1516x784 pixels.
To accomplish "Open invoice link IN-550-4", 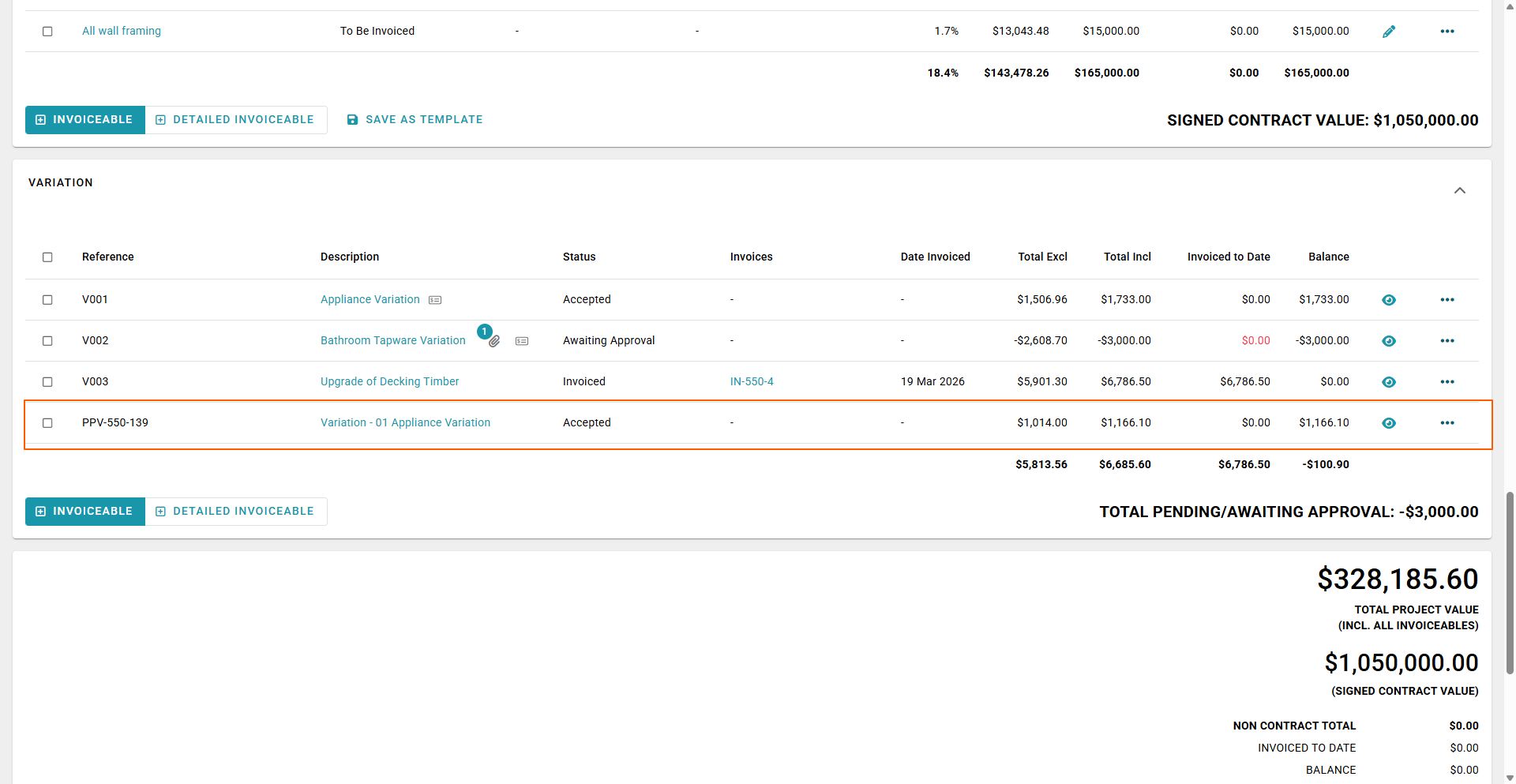I will tap(751, 382).
